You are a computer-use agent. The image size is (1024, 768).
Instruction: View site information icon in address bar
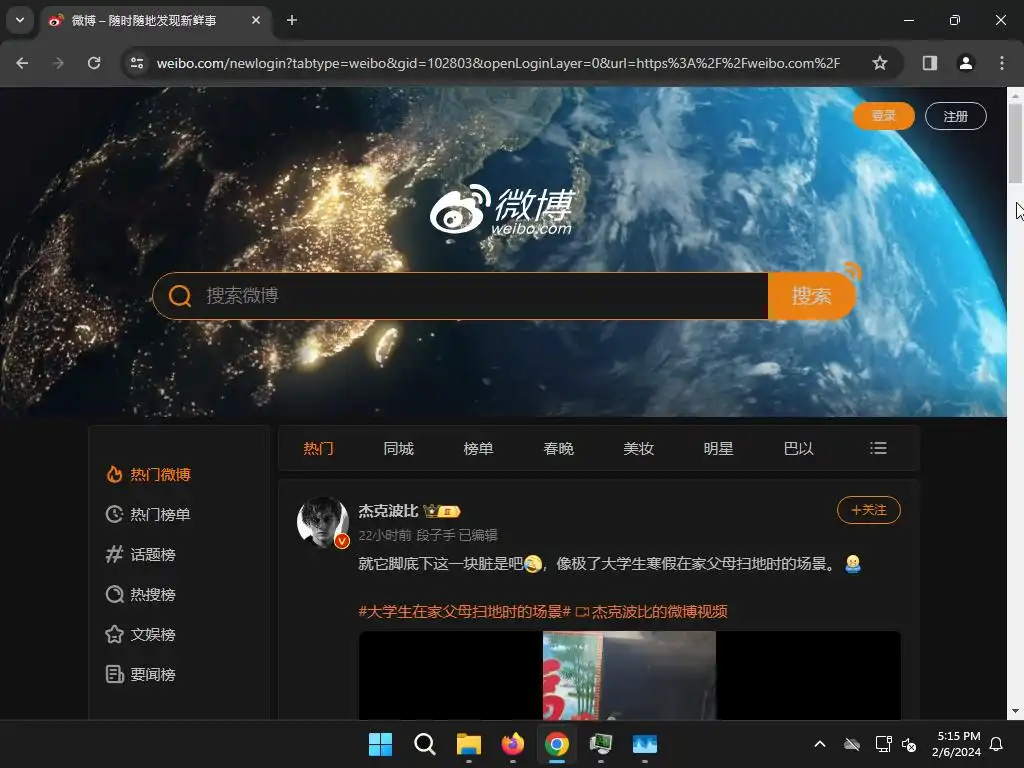pyautogui.click(x=137, y=63)
